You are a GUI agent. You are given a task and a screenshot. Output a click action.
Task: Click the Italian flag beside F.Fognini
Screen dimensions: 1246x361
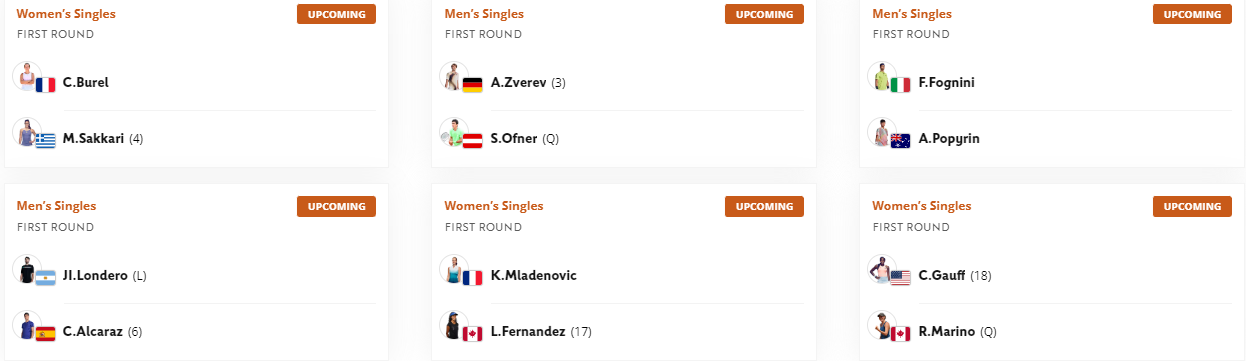[901, 86]
